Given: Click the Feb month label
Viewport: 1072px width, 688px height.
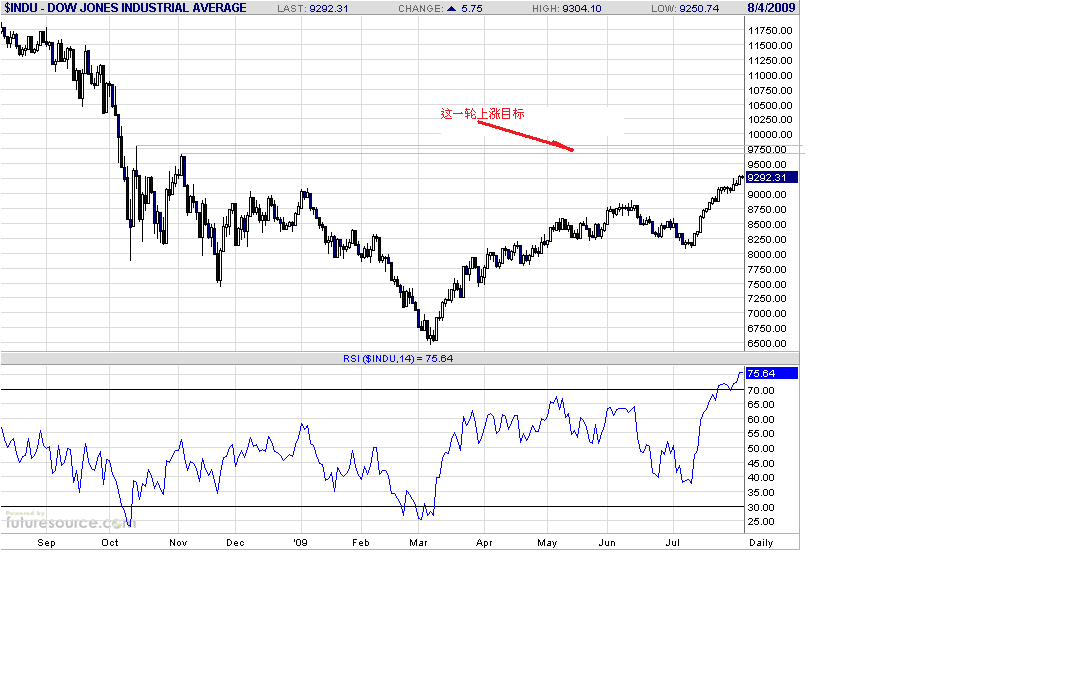Looking at the screenshot, I should [361, 543].
